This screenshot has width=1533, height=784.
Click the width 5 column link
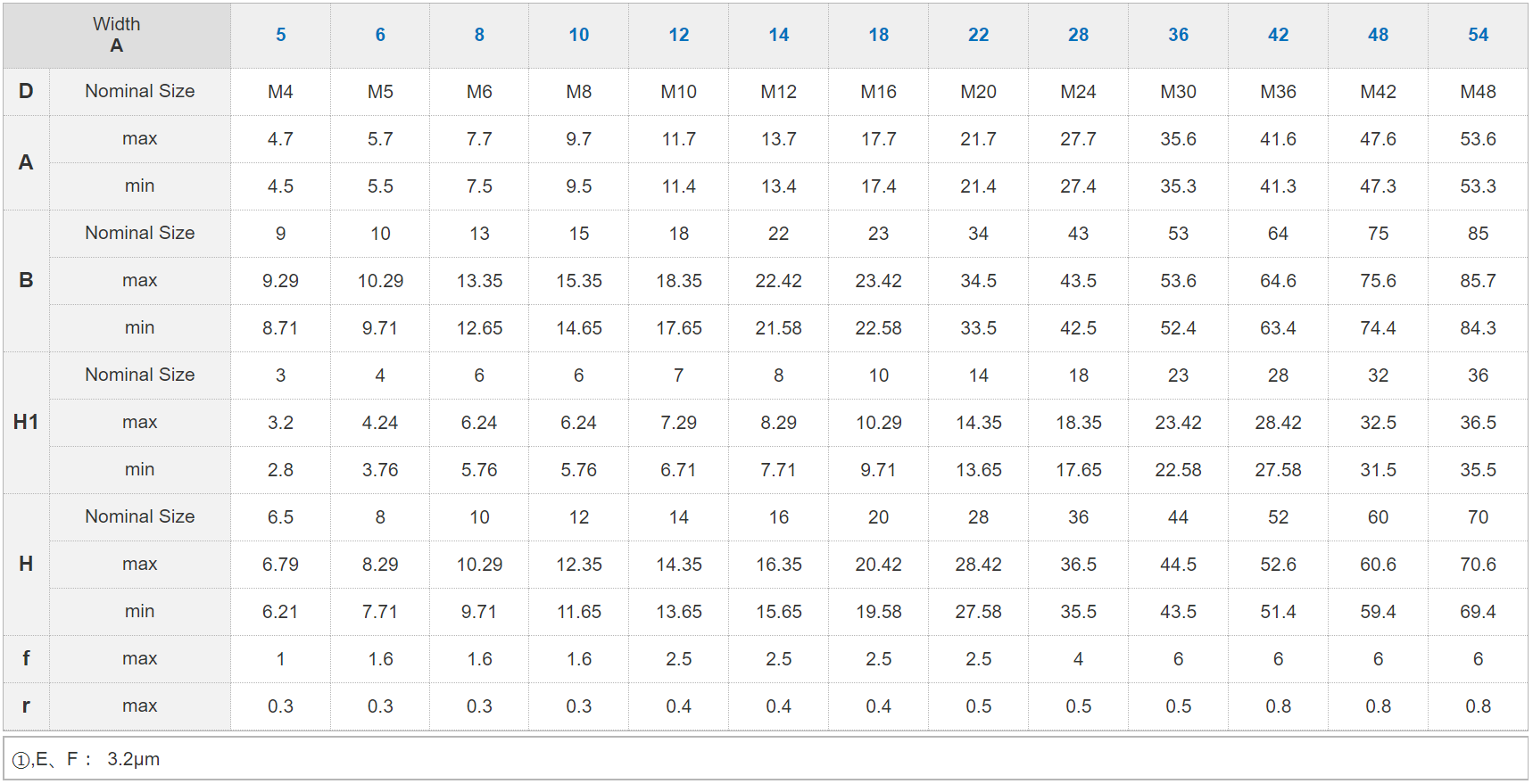point(280,35)
